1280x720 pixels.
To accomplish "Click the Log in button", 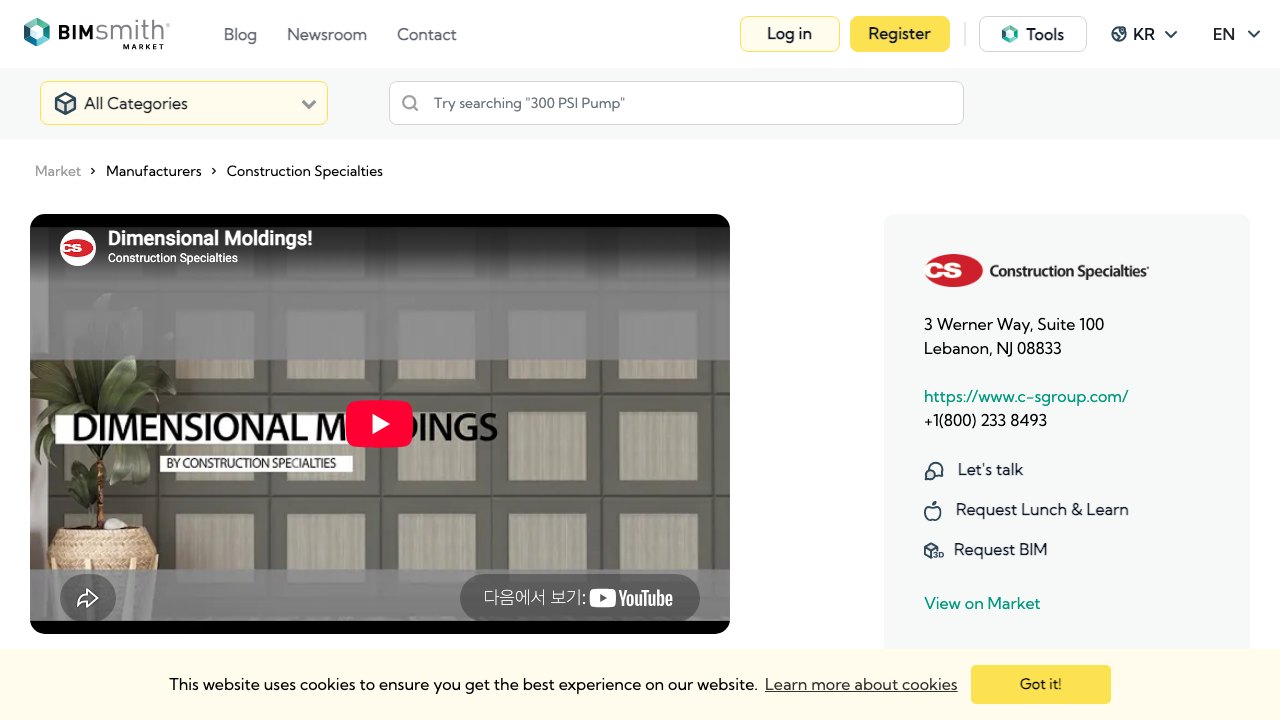I will 790,34.
